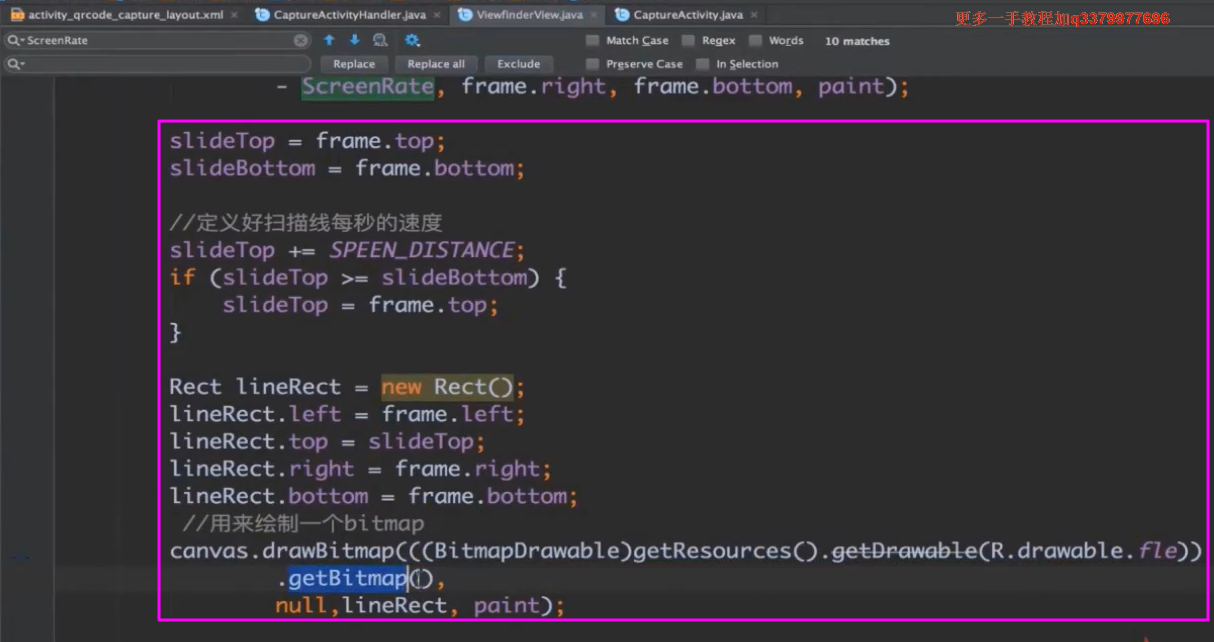Clear the ScreenRate search text
The width and height of the screenshot is (1214, 642).
[301, 41]
